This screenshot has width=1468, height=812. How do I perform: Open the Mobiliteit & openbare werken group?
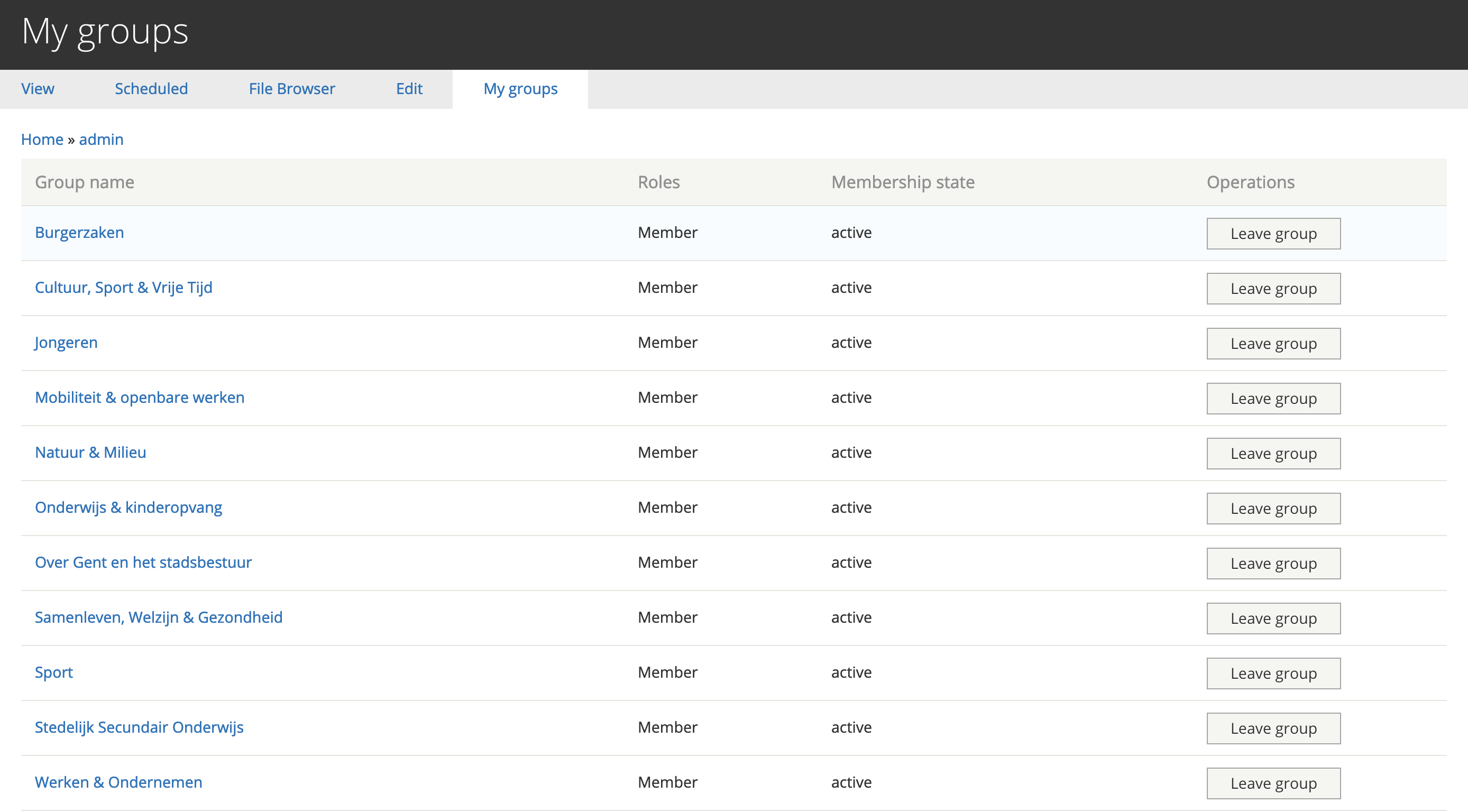pos(140,398)
